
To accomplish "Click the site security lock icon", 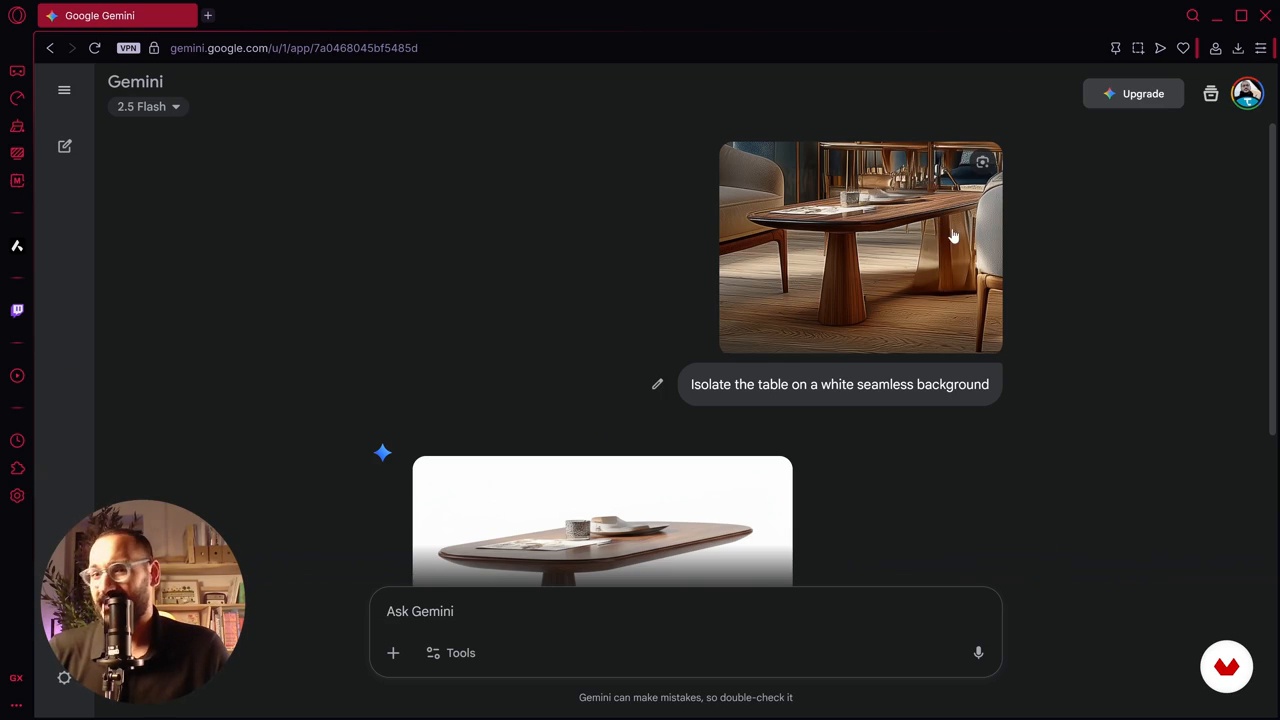I will [154, 48].
